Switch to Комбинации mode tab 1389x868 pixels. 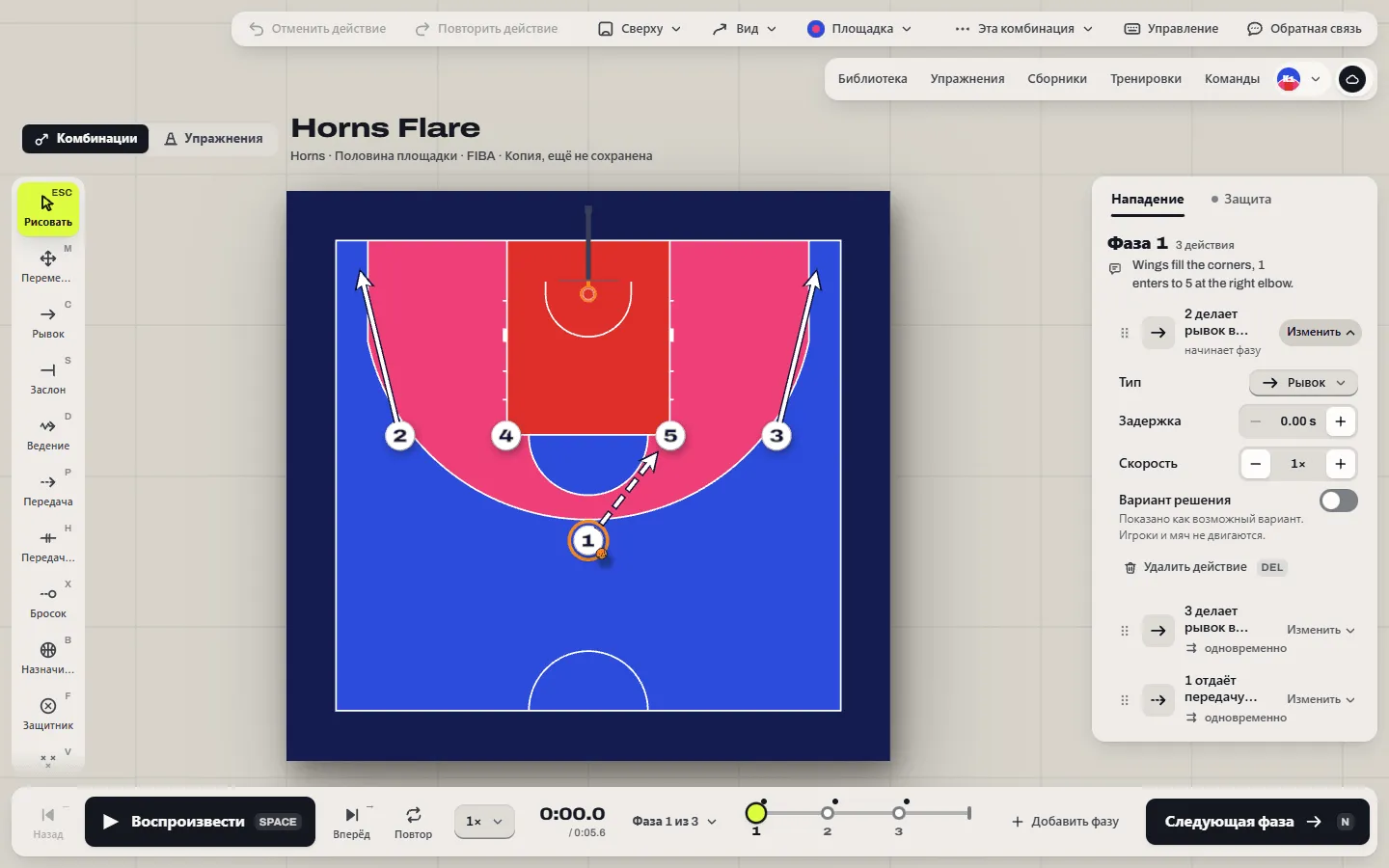[x=86, y=139]
